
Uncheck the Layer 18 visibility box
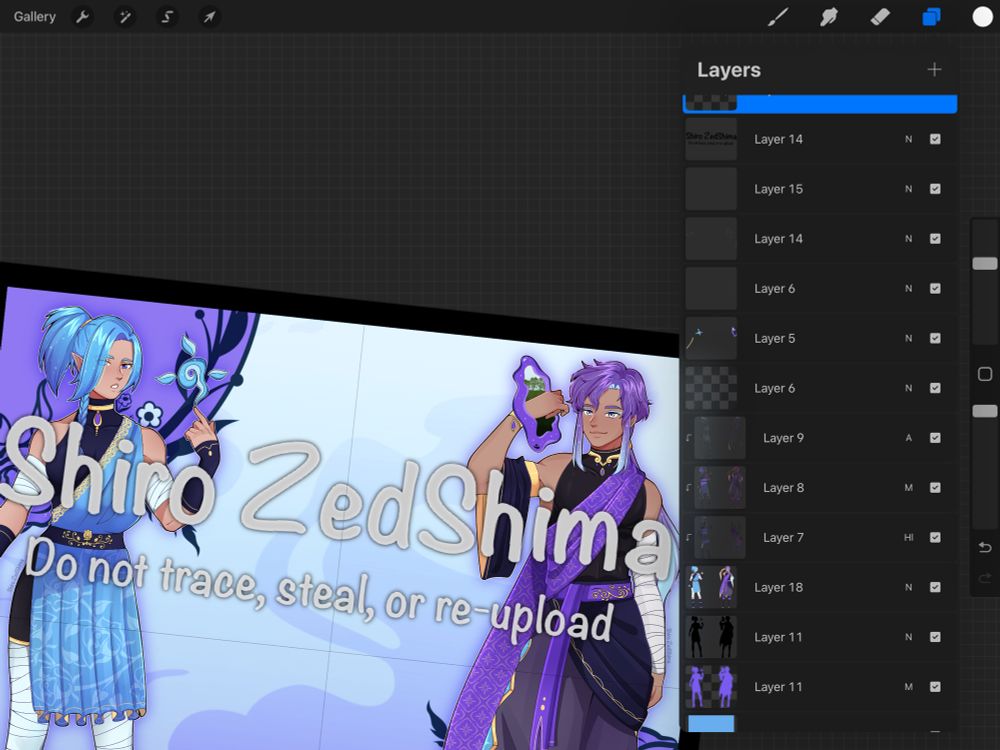[935, 587]
